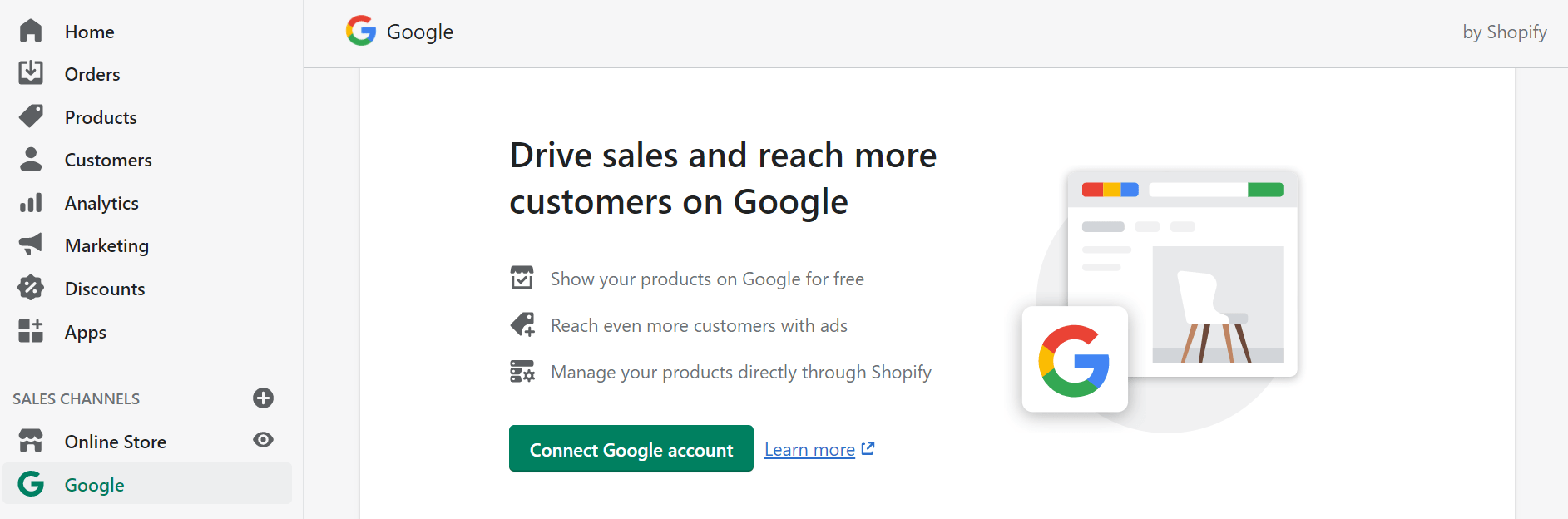Viewport: 1568px width, 519px height.
Task: Click the Home house icon
Action: click(x=31, y=31)
